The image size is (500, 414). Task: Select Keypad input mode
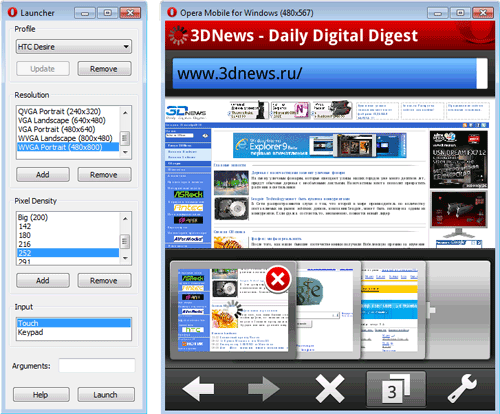point(74,332)
